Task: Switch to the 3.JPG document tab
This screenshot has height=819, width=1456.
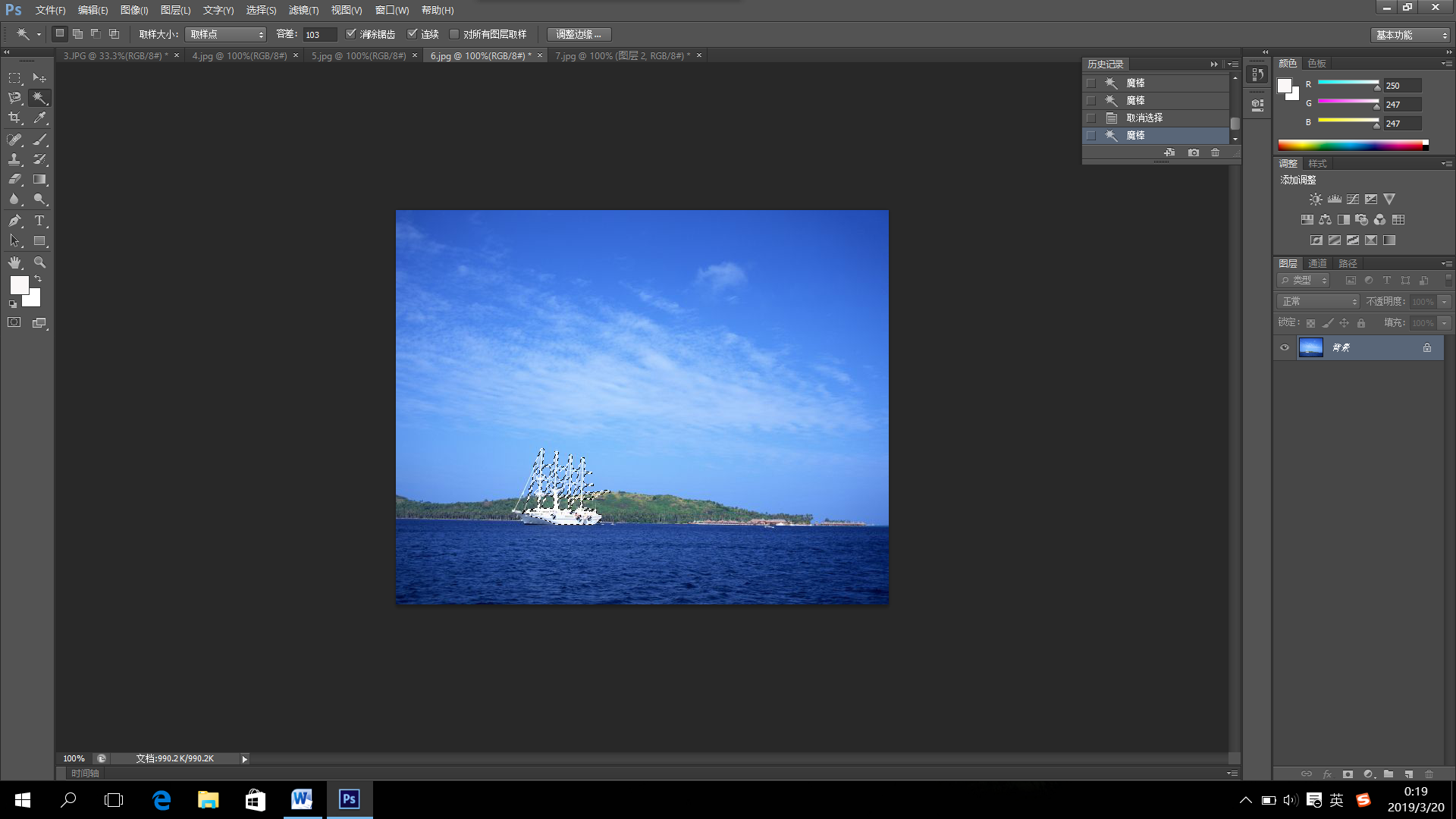Action: click(115, 56)
